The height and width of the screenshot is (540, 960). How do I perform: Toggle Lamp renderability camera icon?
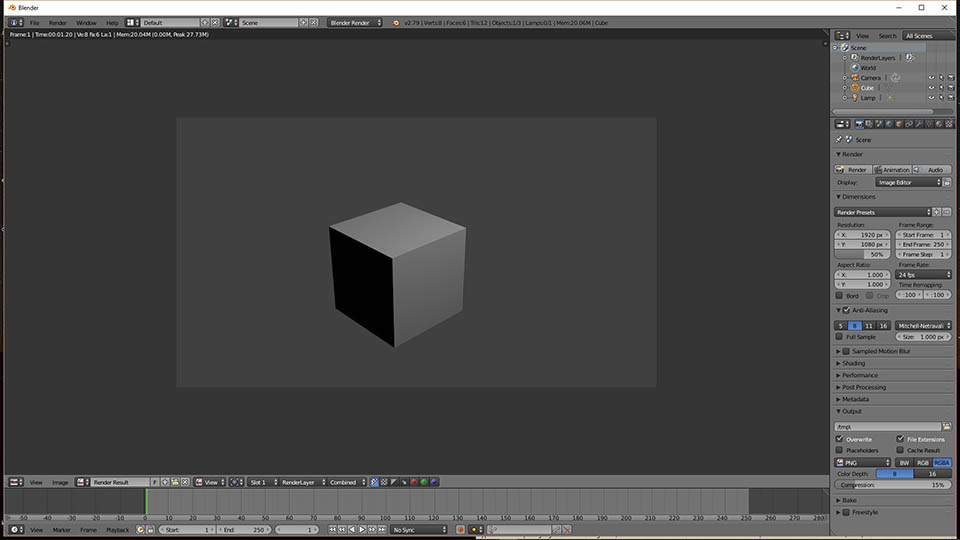point(951,97)
